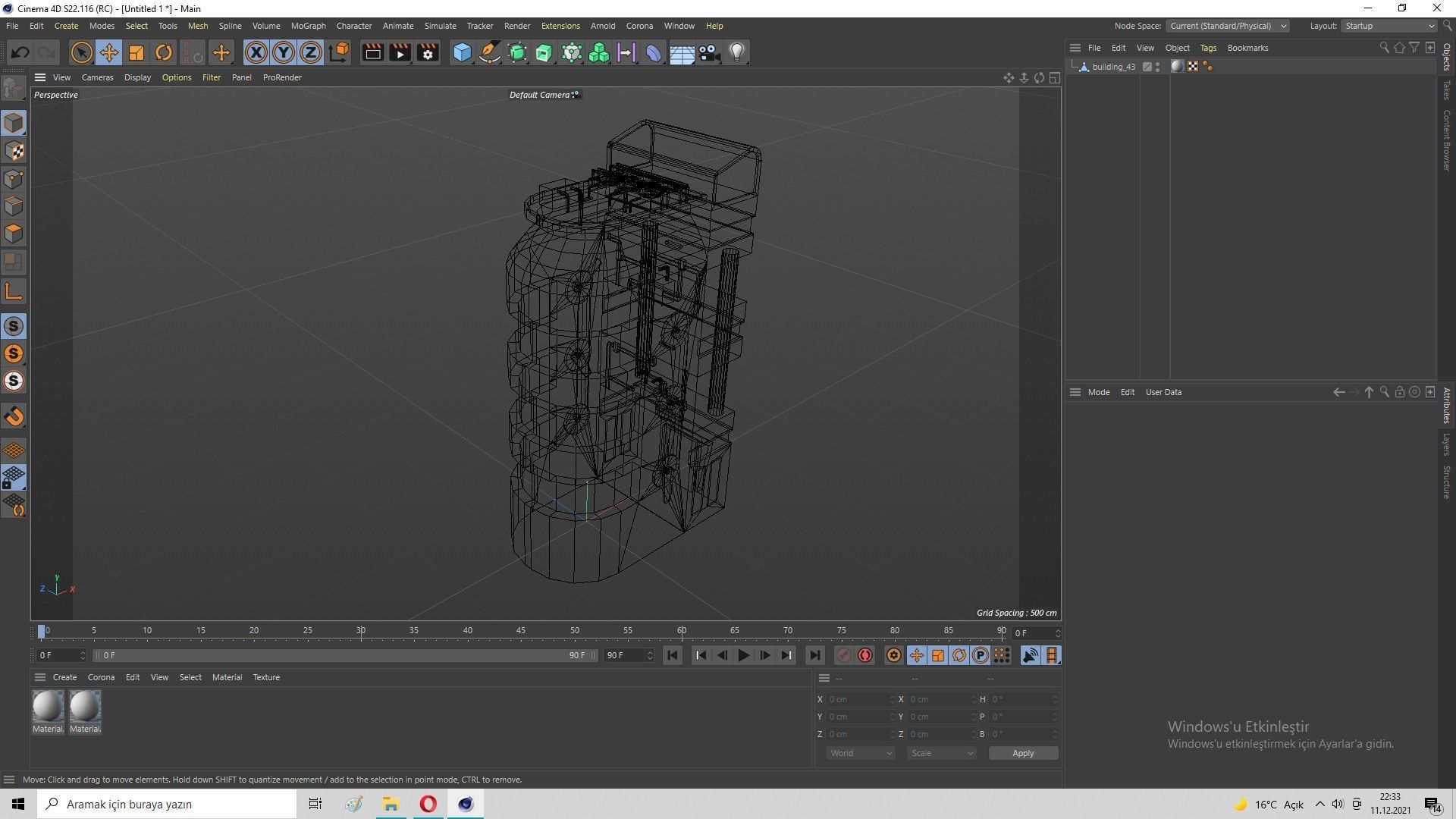
Task: Open viewport Cameras menu
Action: 97,77
